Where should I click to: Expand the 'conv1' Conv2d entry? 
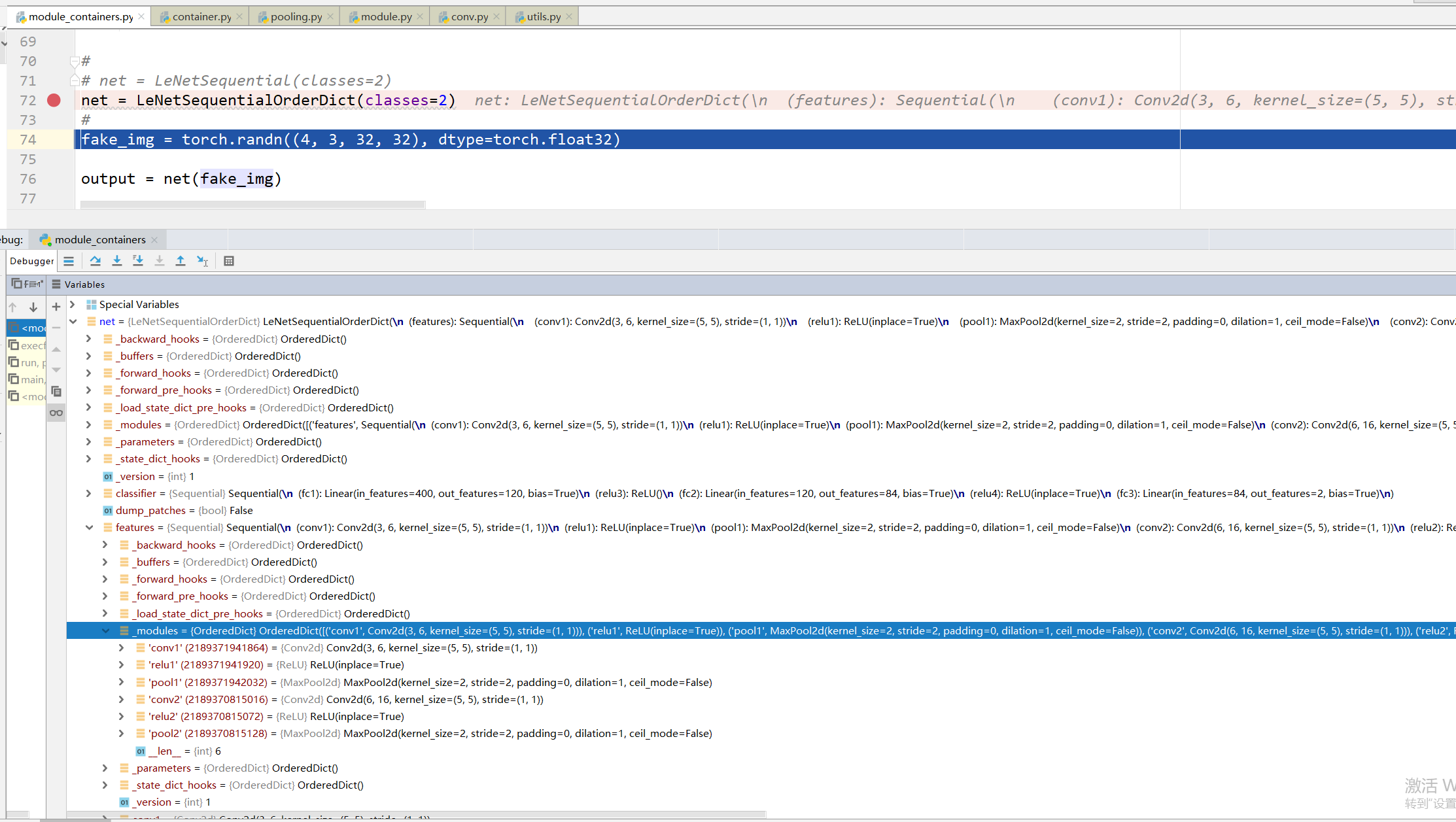[x=122, y=648]
